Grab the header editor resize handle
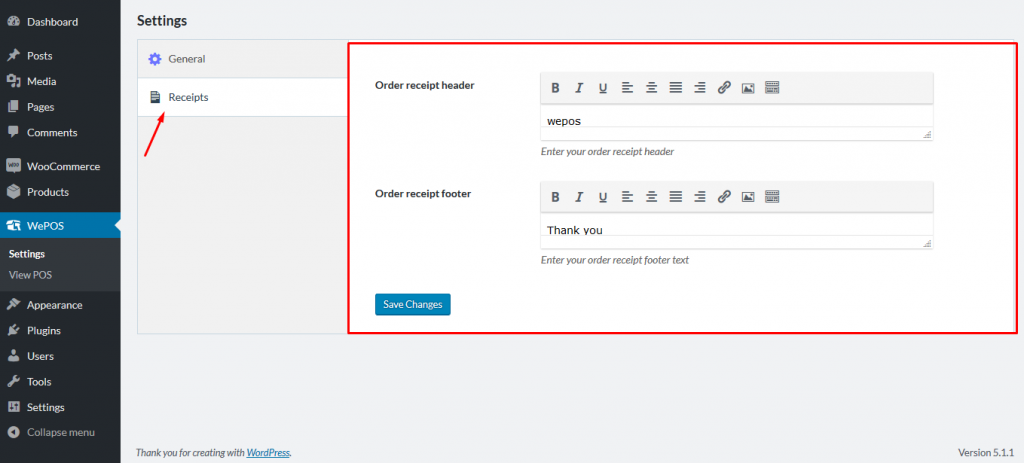Image resolution: width=1024 pixels, height=463 pixels. point(927,135)
